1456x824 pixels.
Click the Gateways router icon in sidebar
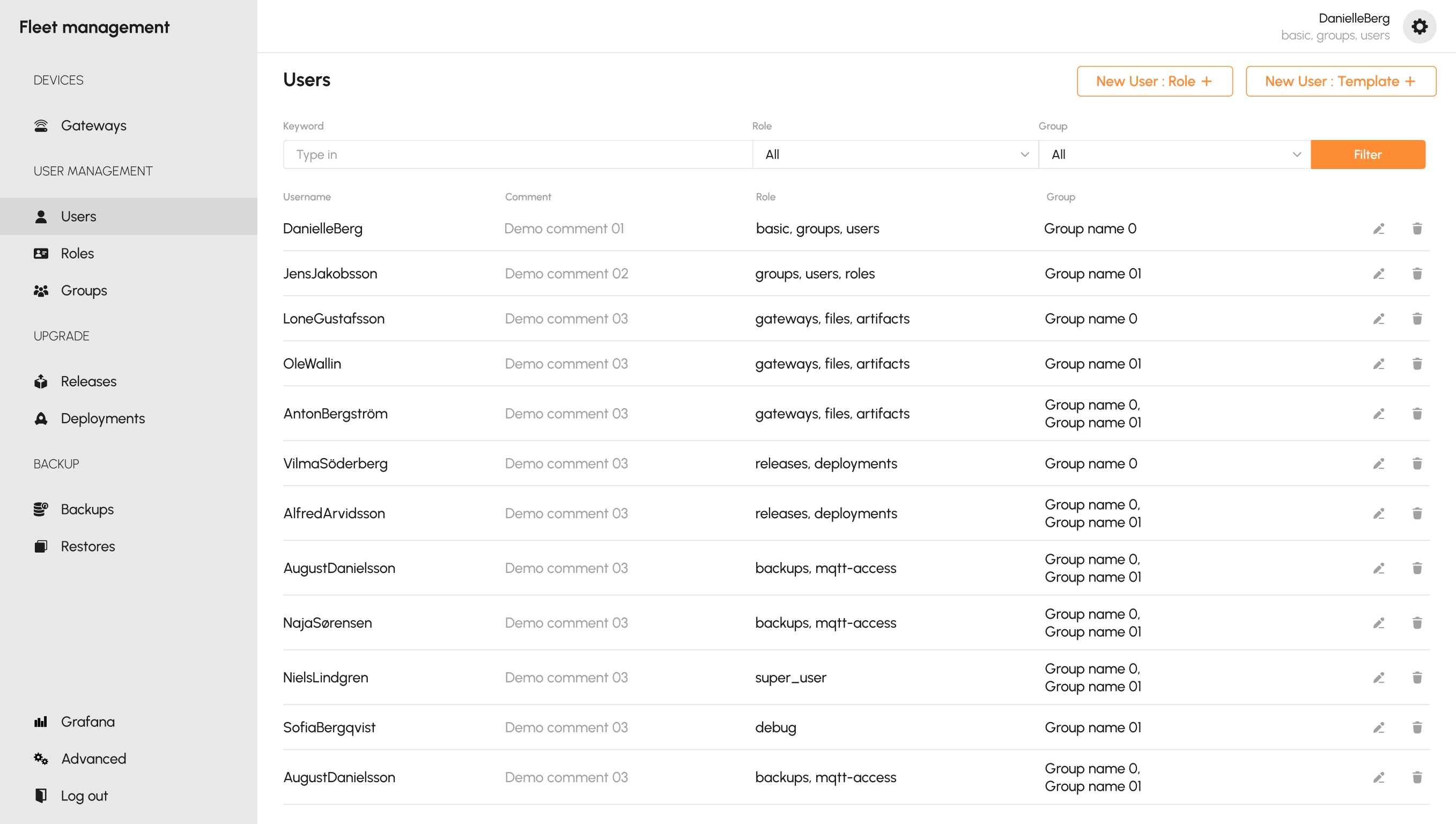[x=41, y=126]
